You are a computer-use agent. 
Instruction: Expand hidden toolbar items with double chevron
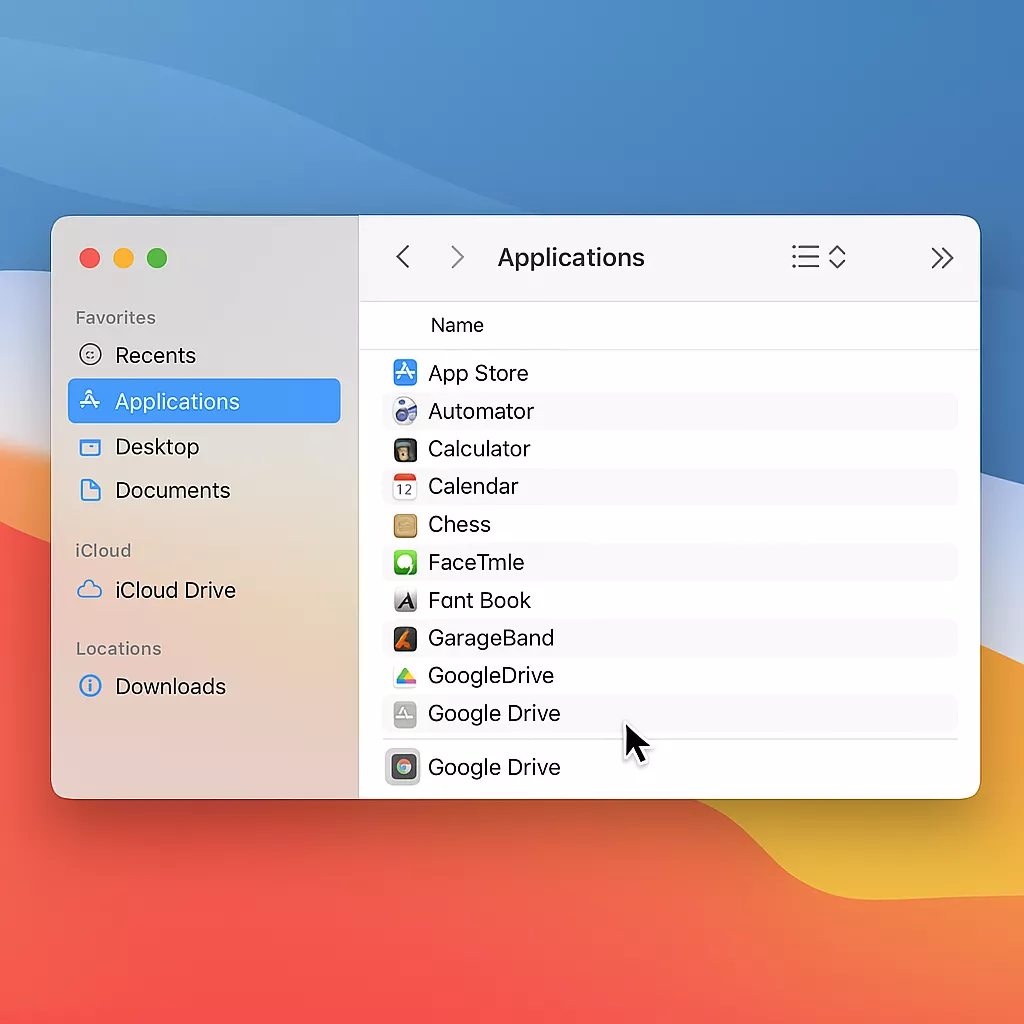click(x=942, y=258)
